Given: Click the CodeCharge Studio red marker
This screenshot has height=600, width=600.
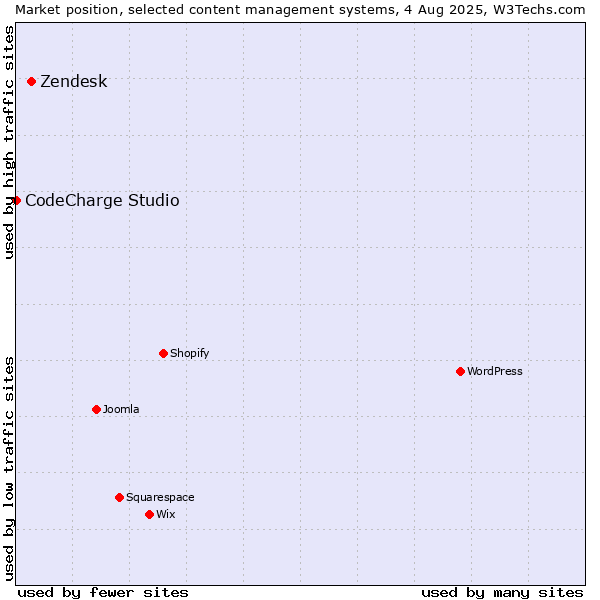Looking at the screenshot, I should coord(16,201).
